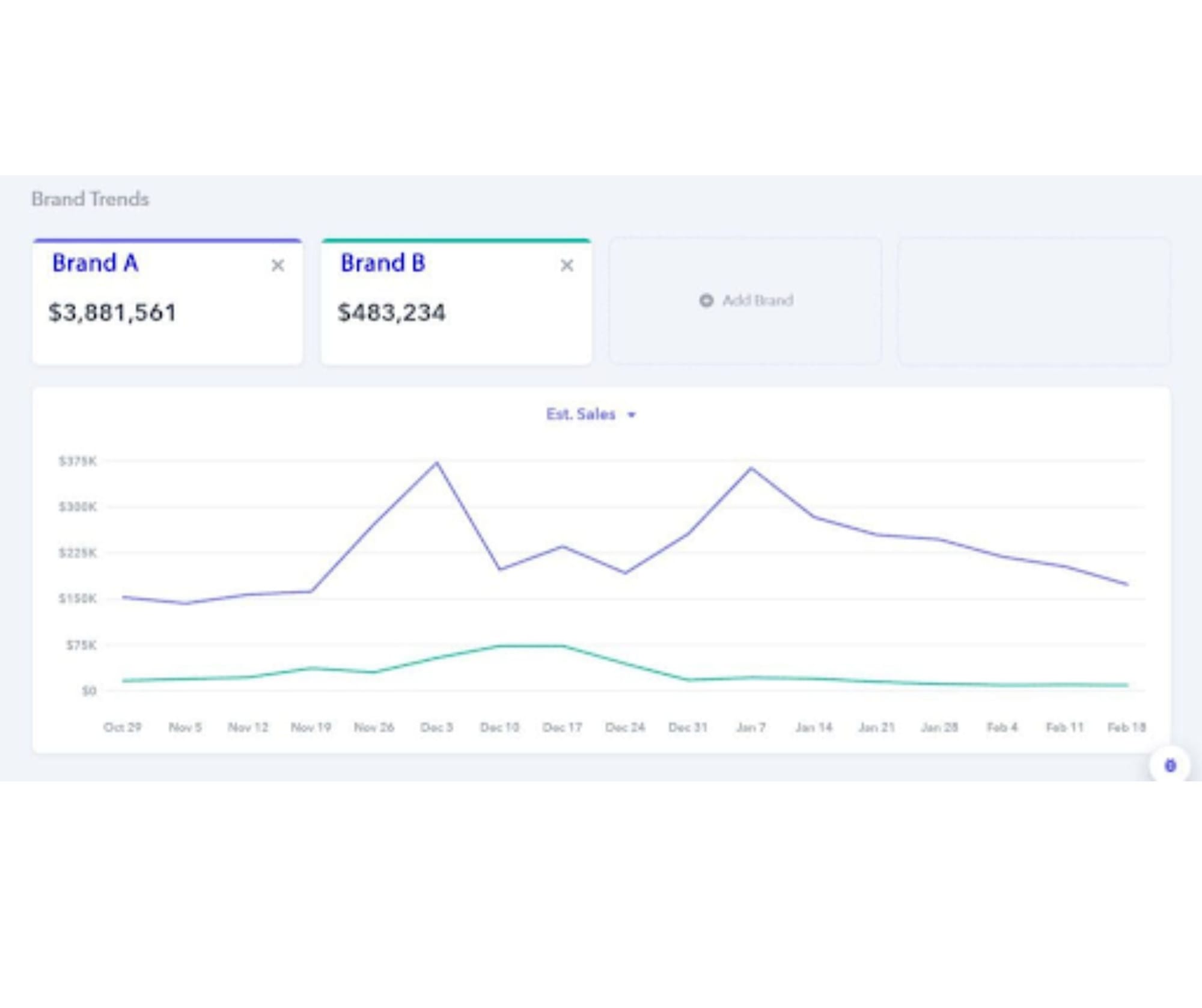The height and width of the screenshot is (1008, 1202).
Task: Remove Brand B with its X icon
Action: click(x=566, y=265)
